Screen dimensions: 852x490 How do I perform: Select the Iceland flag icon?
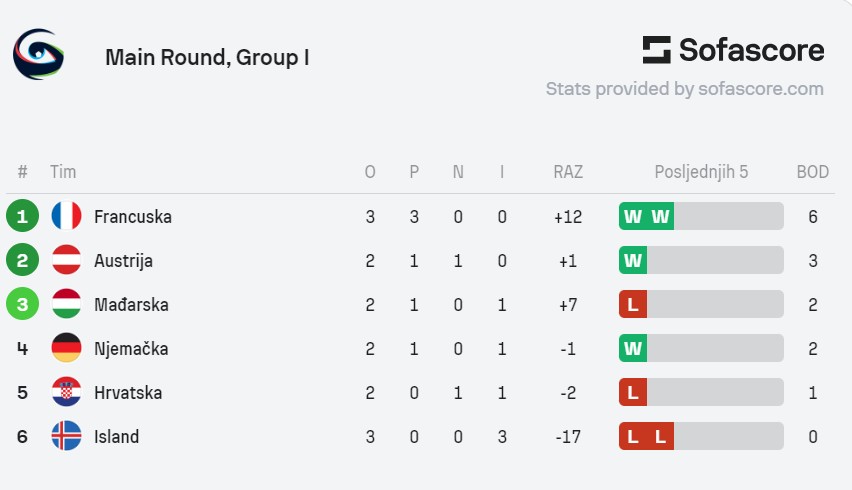point(66,436)
